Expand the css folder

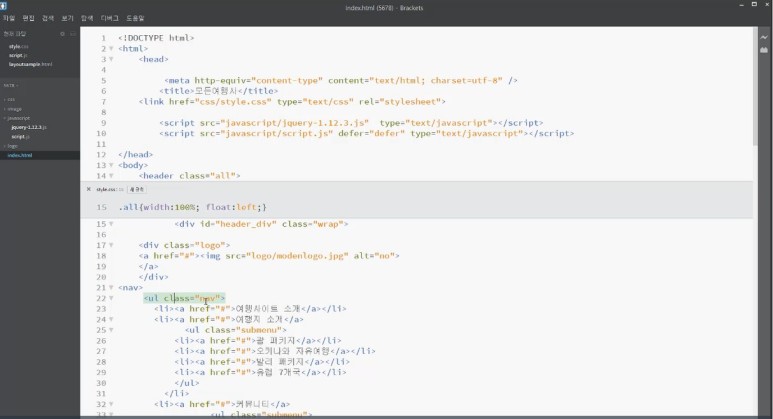point(10,100)
